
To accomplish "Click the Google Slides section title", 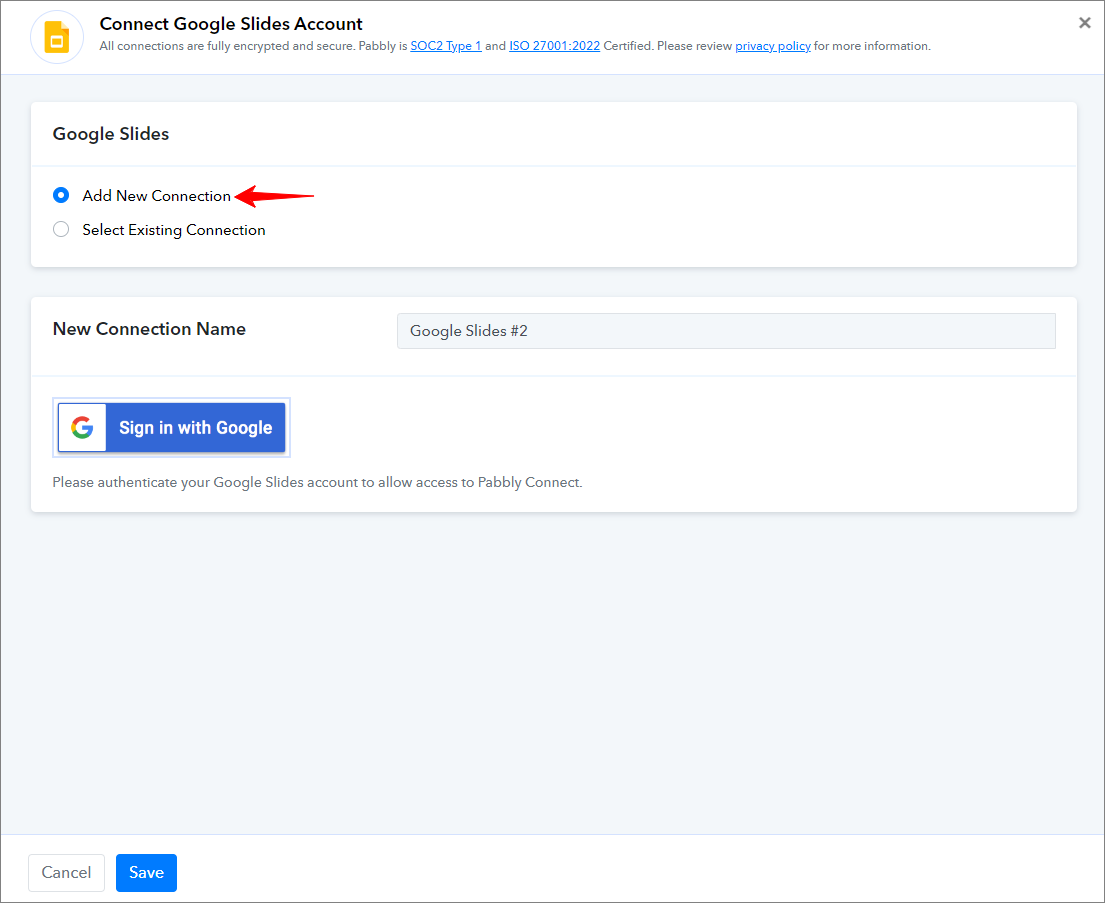I will (111, 134).
